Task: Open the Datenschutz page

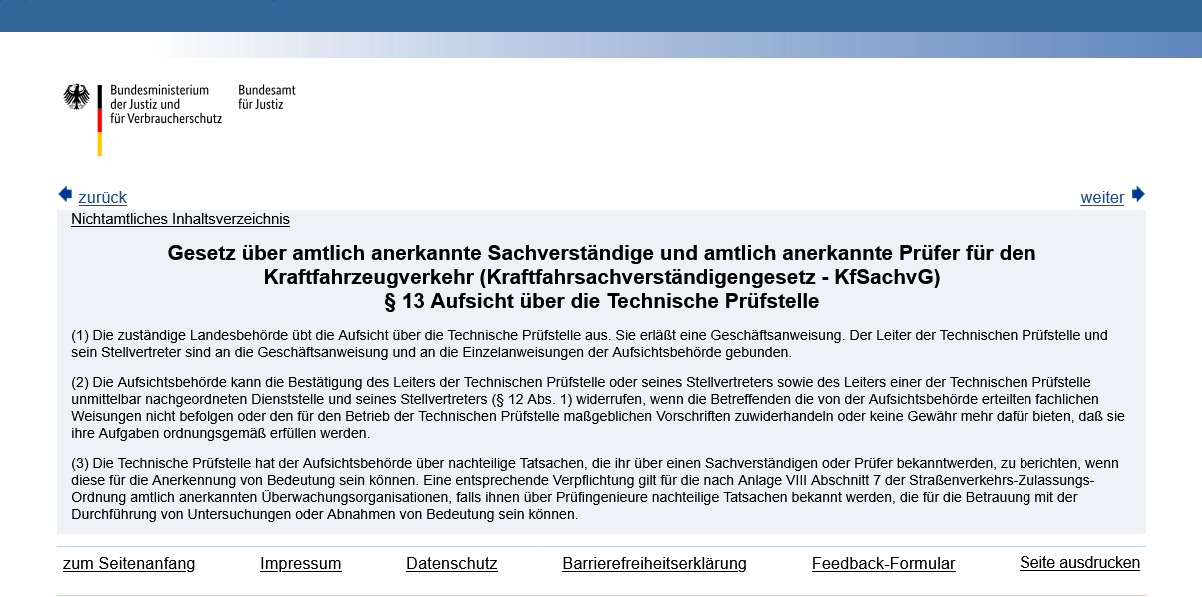Action: 451,563
